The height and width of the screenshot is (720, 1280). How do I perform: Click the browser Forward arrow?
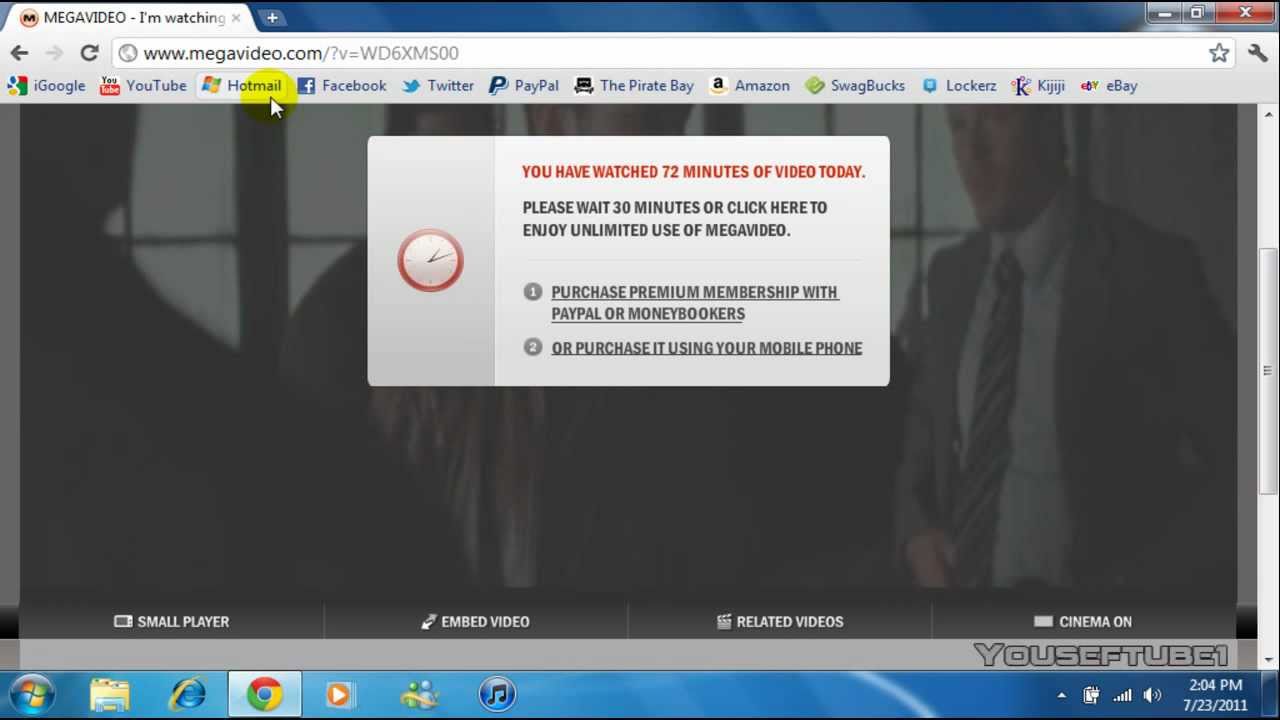(x=54, y=53)
